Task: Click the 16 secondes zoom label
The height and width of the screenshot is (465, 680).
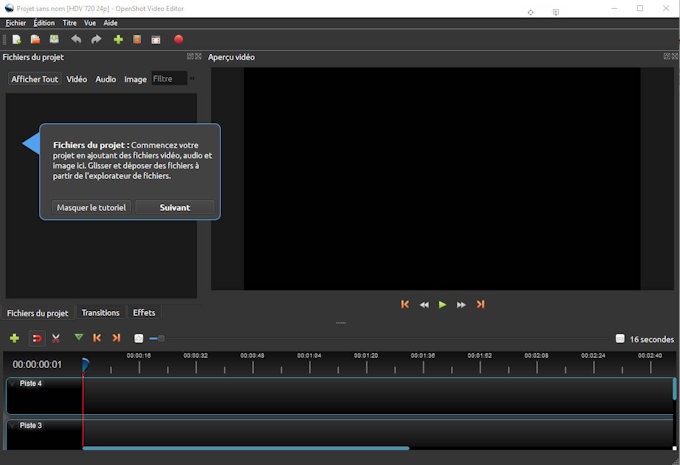Action: pos(652,339)
